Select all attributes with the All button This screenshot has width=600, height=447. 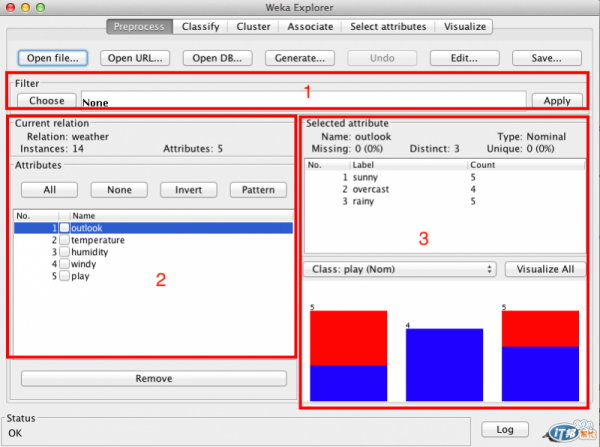(49, 190)
